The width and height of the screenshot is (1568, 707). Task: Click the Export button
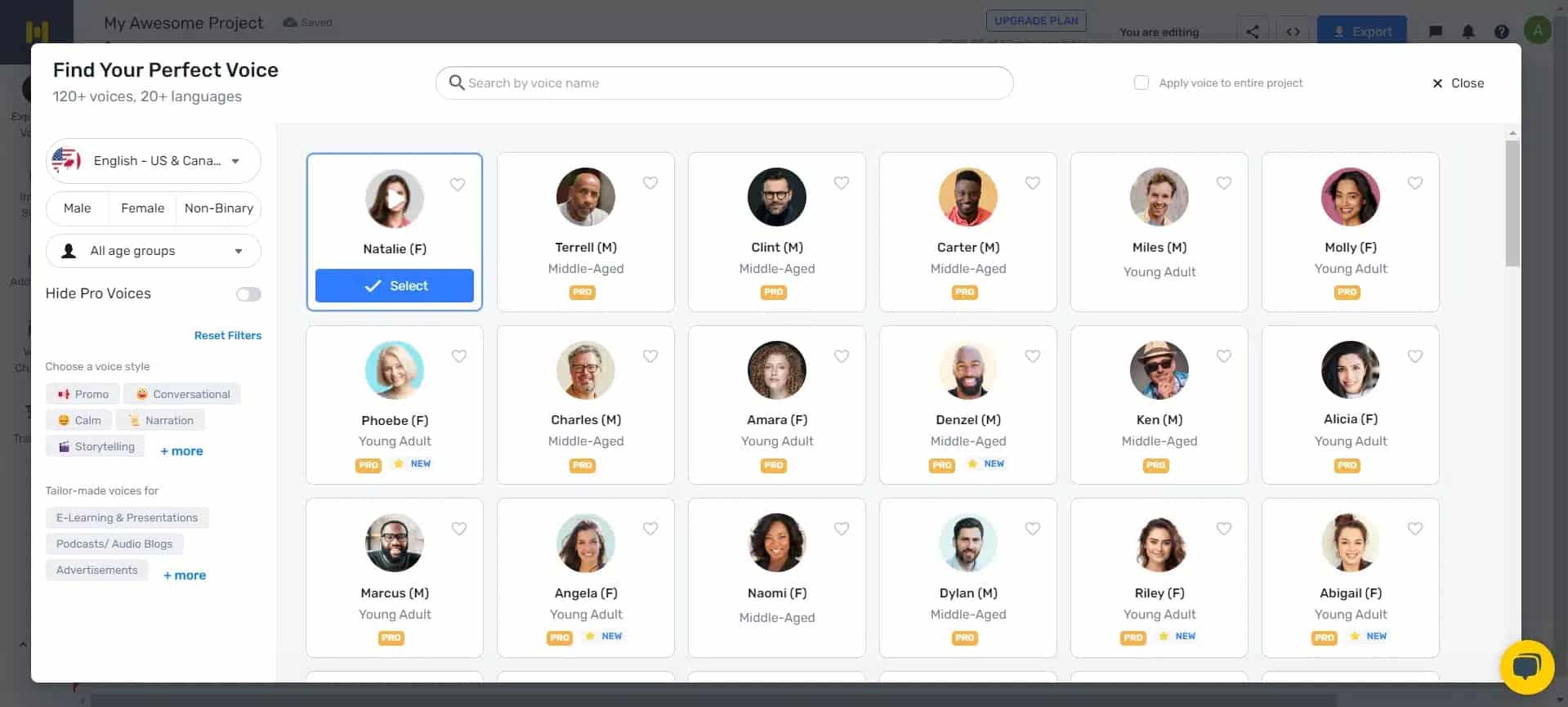click(1362, 32)
